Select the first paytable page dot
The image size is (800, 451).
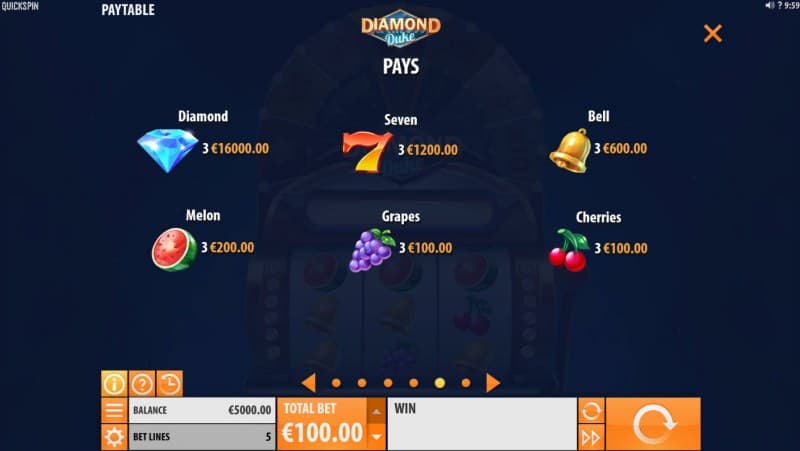pos(336,383)
